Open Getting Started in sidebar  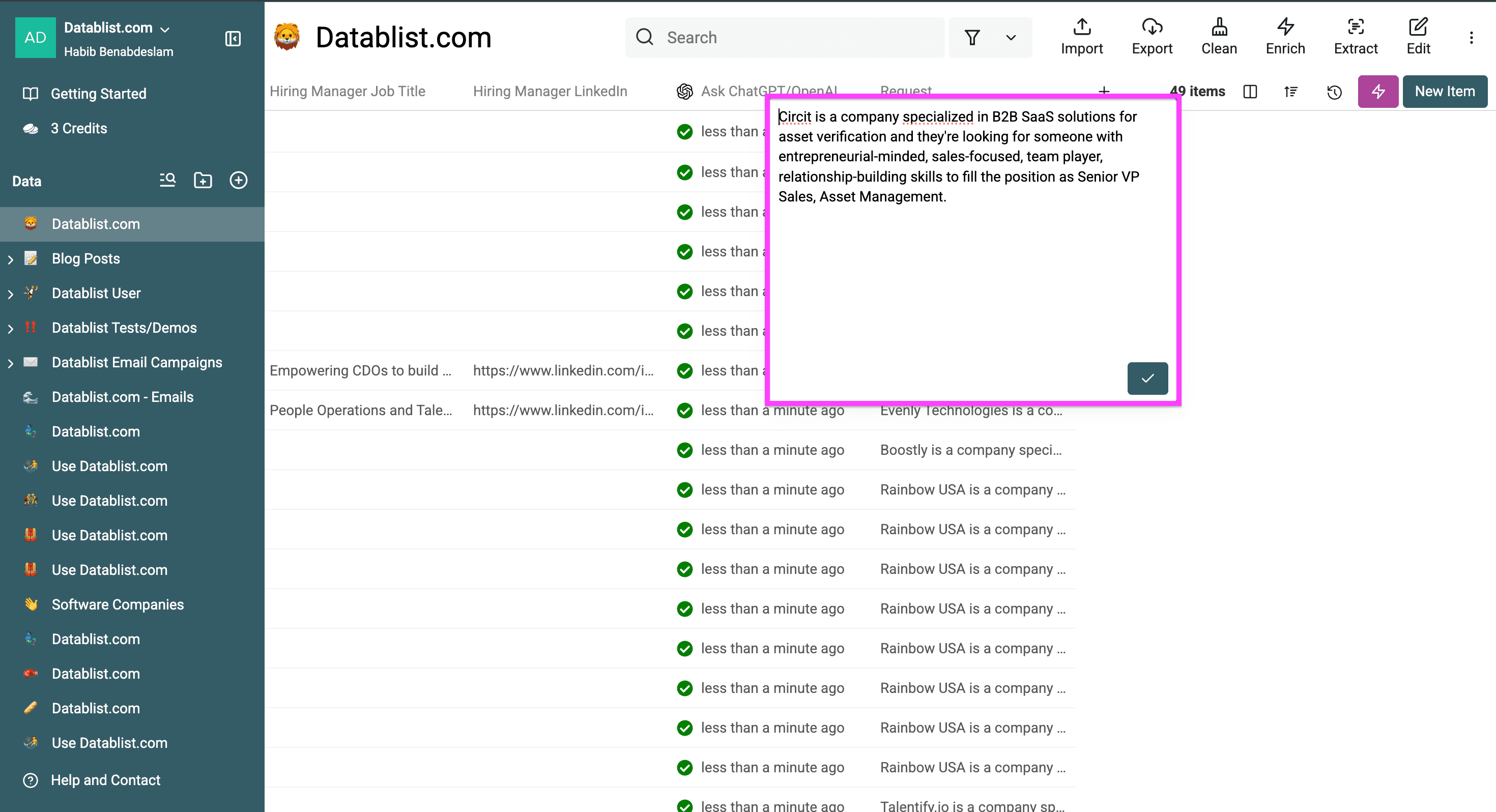click(x=98, y=94)
